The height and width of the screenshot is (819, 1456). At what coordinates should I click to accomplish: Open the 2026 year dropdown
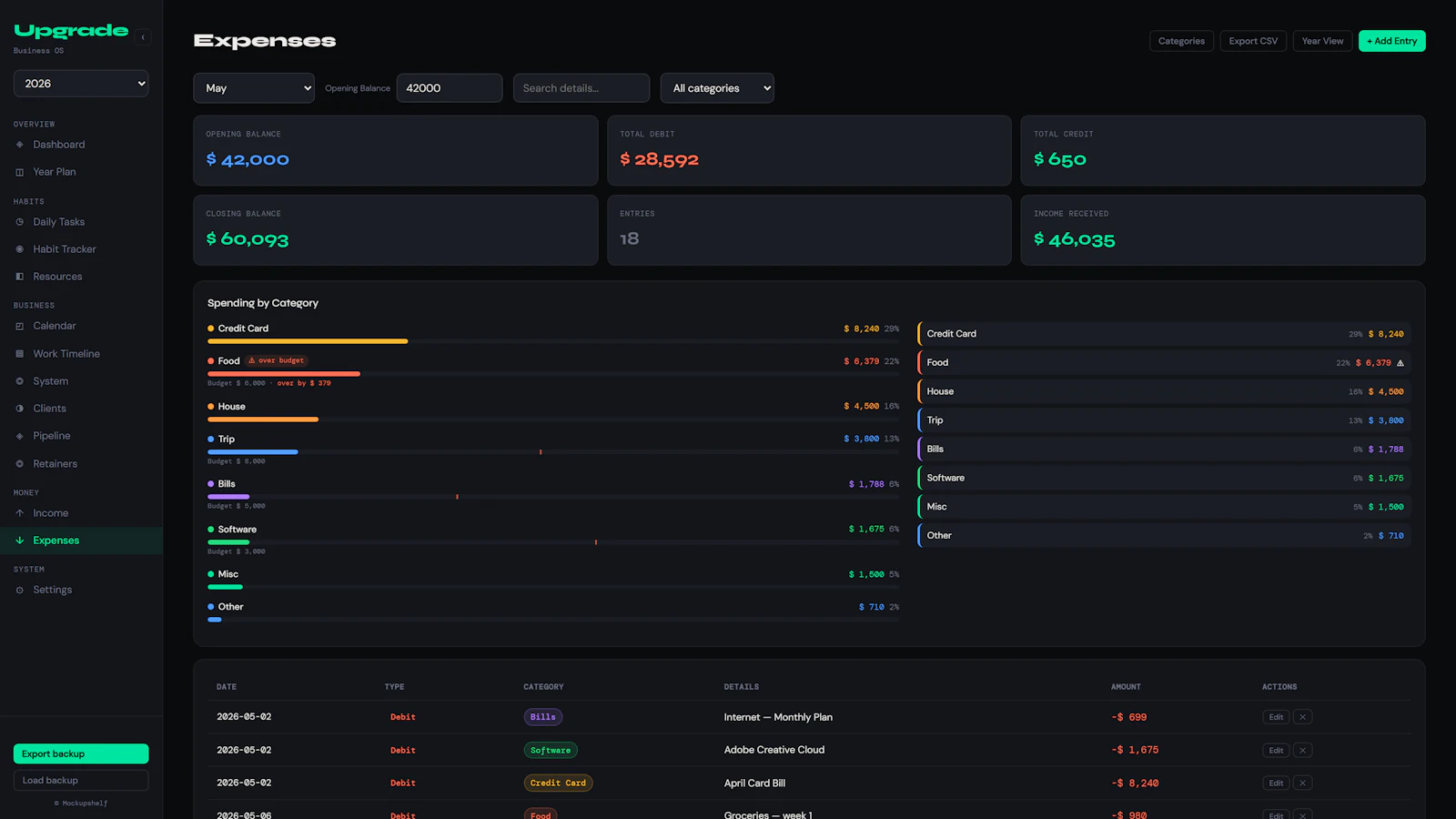[81, 84]
